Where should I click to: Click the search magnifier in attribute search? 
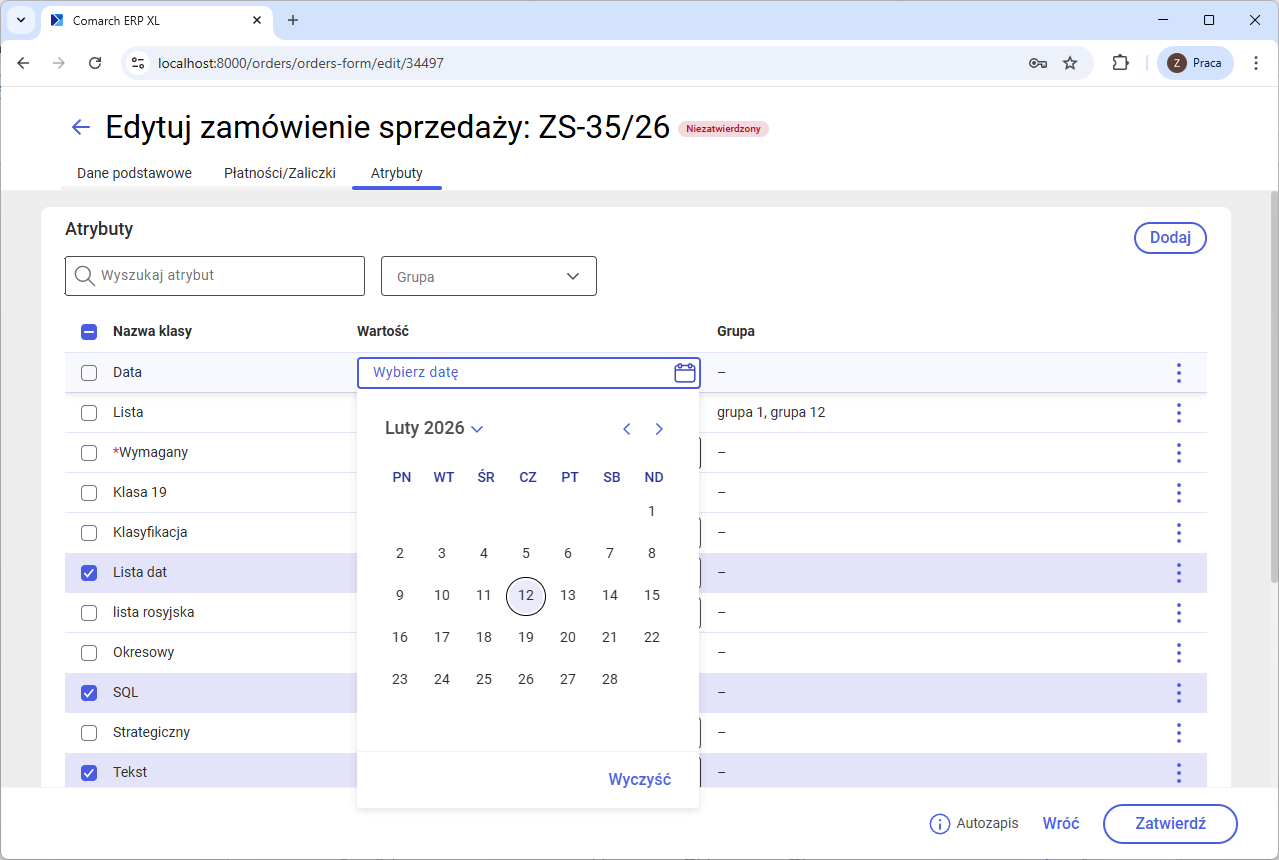pyautogui.click(x=85, y=275)
